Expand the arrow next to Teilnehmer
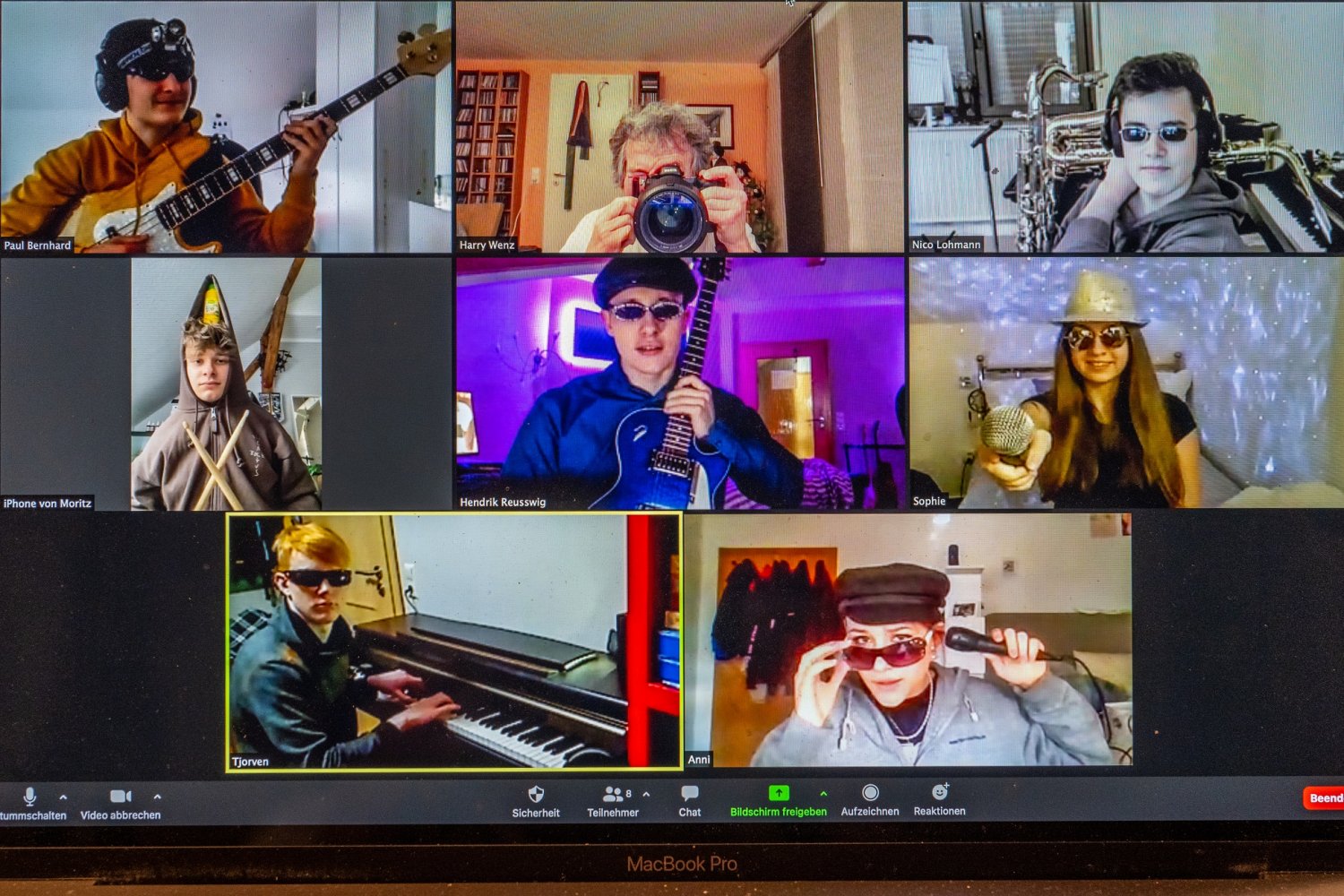Image resolution: width=1344 pixels, height=896 pixels. pyautogui.click(x=646, y=794)
